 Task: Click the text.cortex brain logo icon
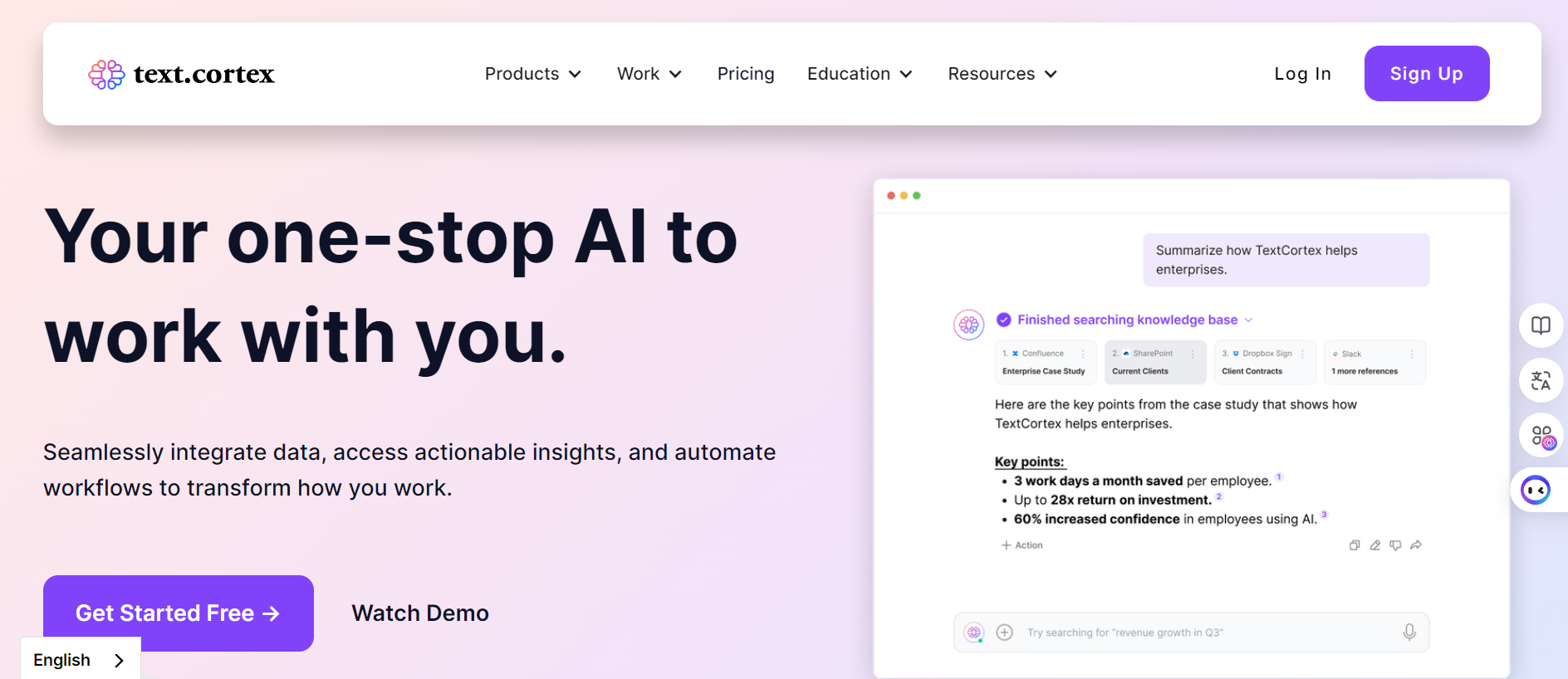point(106,74)
